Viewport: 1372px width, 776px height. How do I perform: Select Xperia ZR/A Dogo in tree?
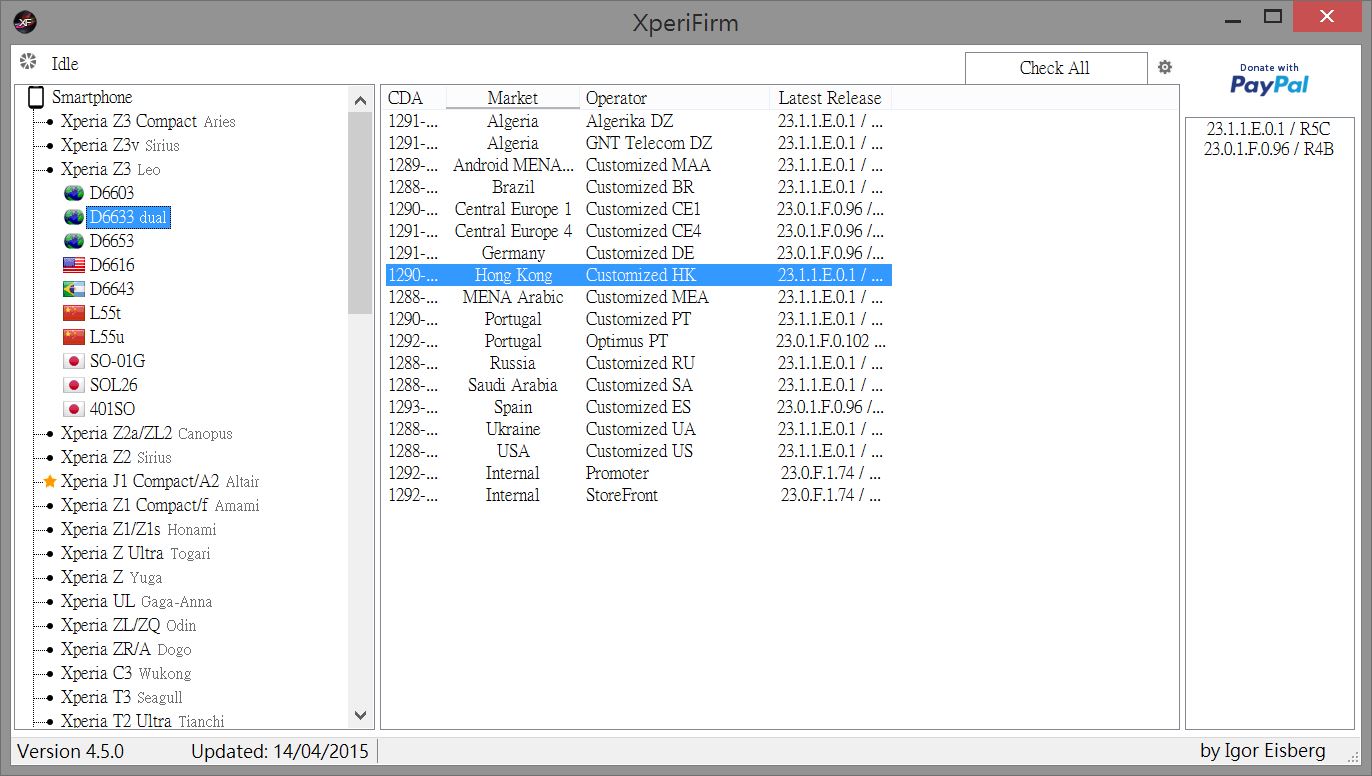tap(125, 649)
